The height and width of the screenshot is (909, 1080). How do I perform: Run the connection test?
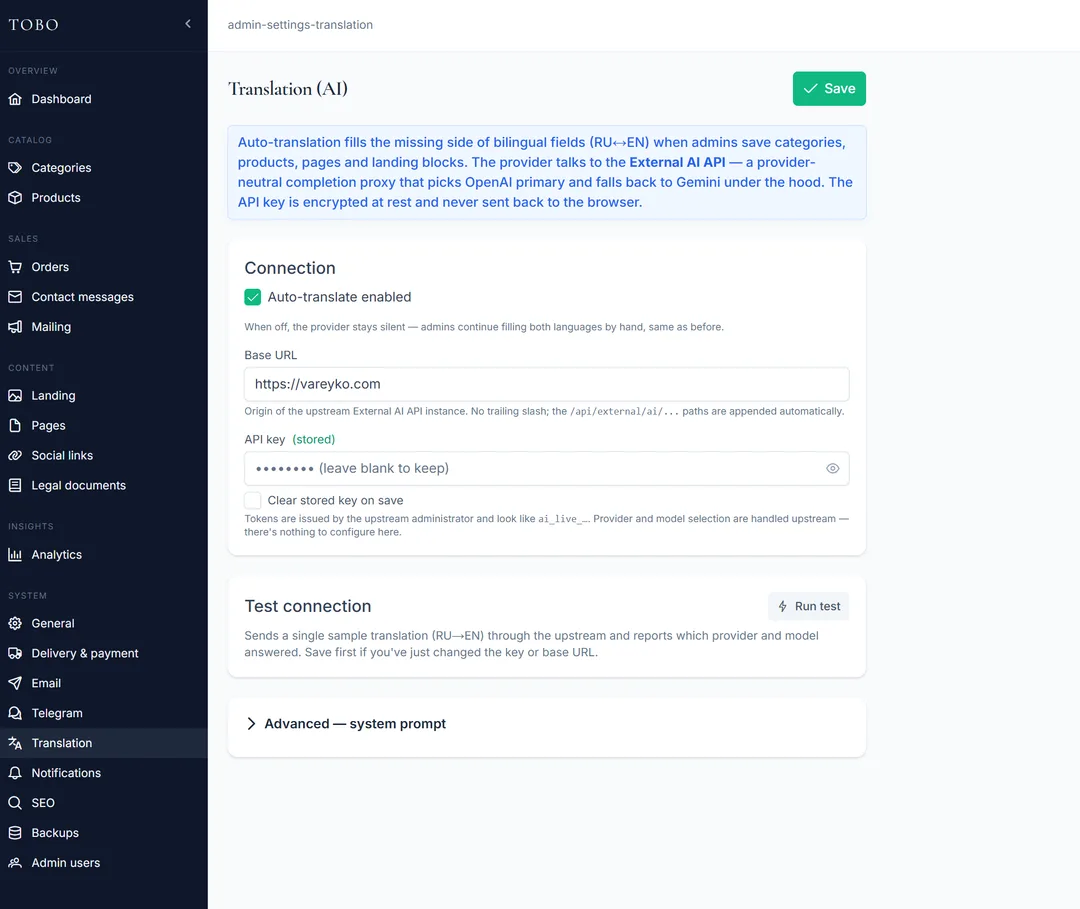tap(809, 607)
